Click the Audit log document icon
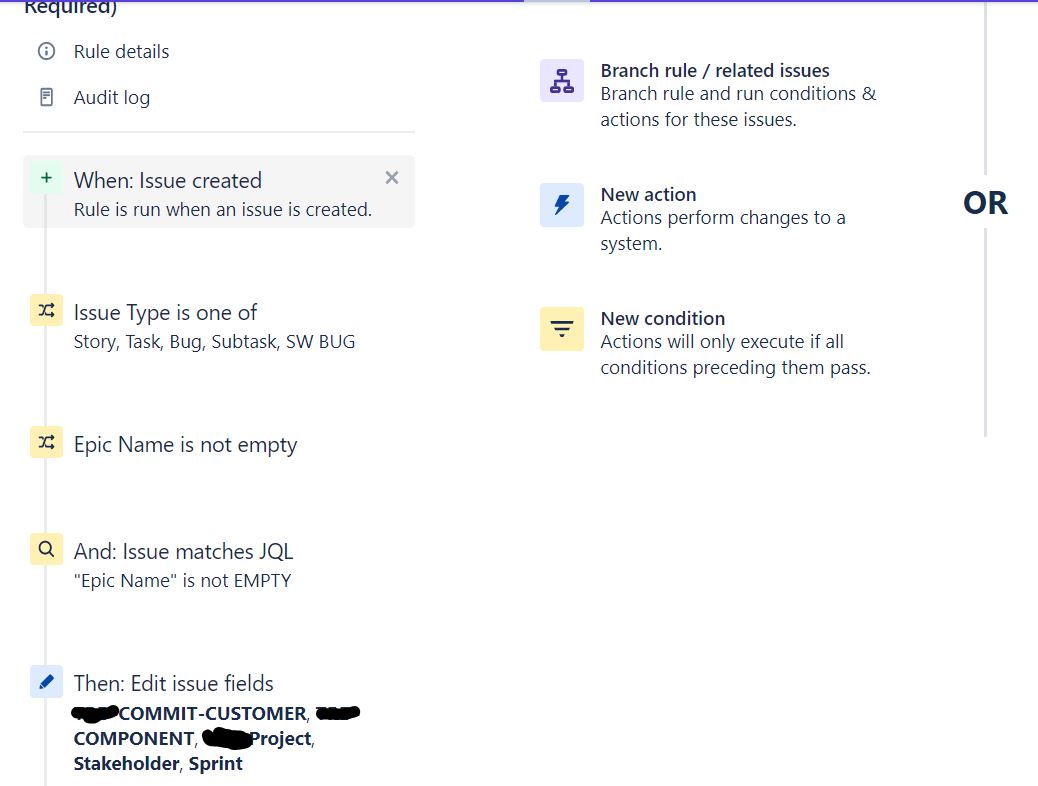Viewport: 1038px width, 786px height. pyautogui.click(x=46, y=97)
